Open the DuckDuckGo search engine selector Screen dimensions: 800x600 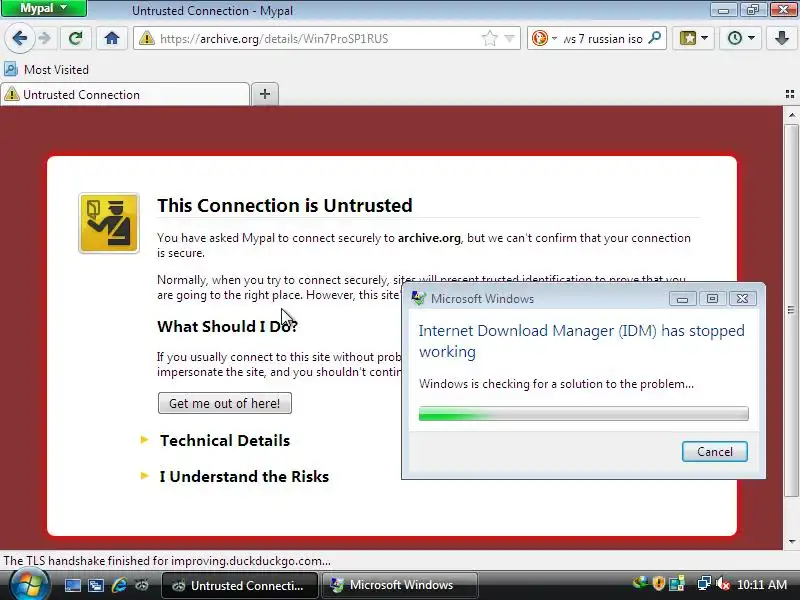pos(544,38)
